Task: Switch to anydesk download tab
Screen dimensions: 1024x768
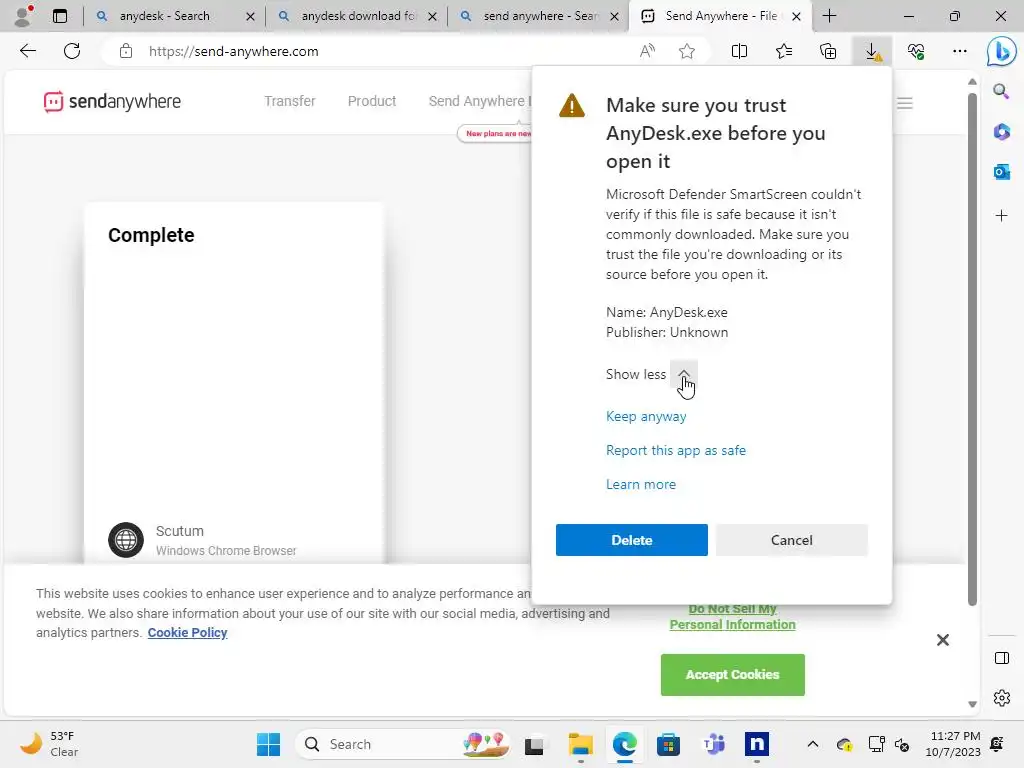Action: [x=359, y=16]
